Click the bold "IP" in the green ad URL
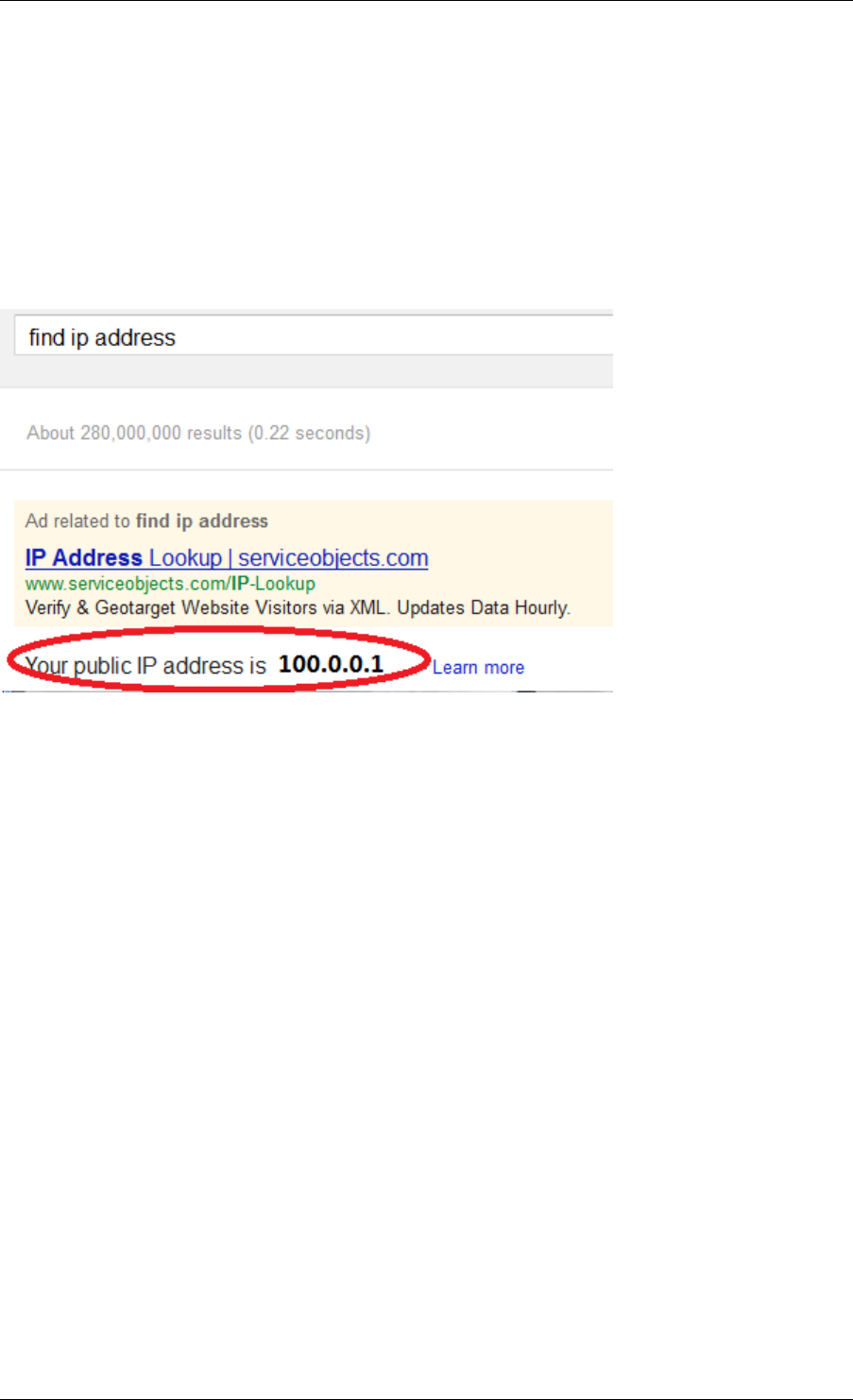Viewport: 853px width, 1400px height. click(240, 584)
